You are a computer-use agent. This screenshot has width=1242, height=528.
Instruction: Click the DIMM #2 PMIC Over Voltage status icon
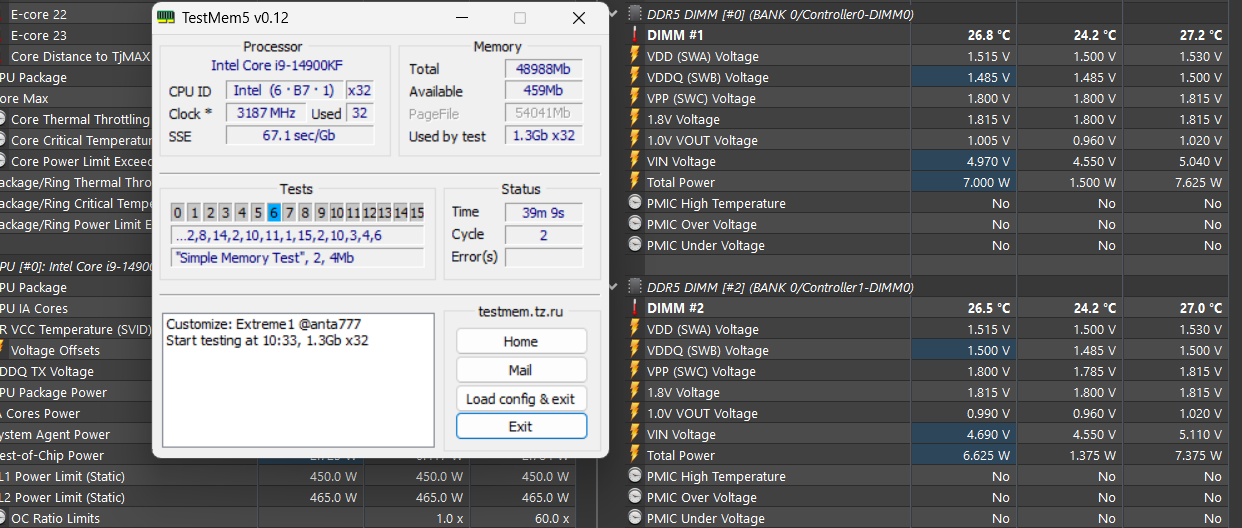(x=634, y=498)
